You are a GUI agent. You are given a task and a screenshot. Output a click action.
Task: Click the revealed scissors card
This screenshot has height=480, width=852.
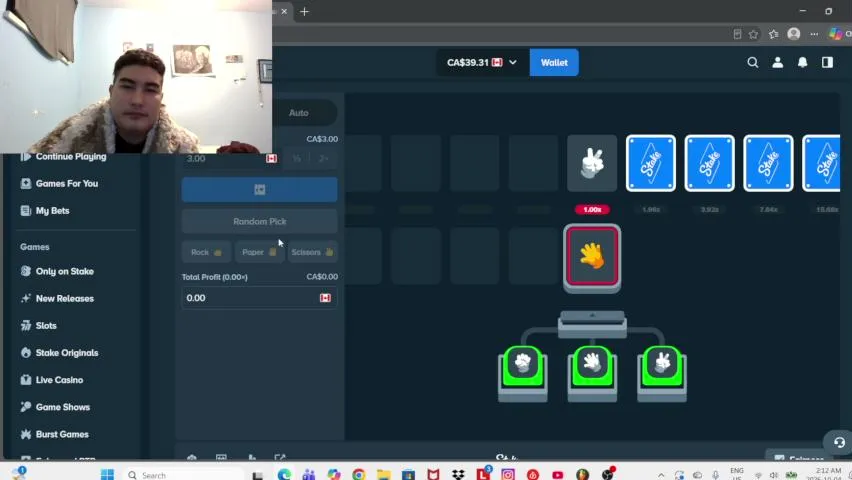[592, 163]
